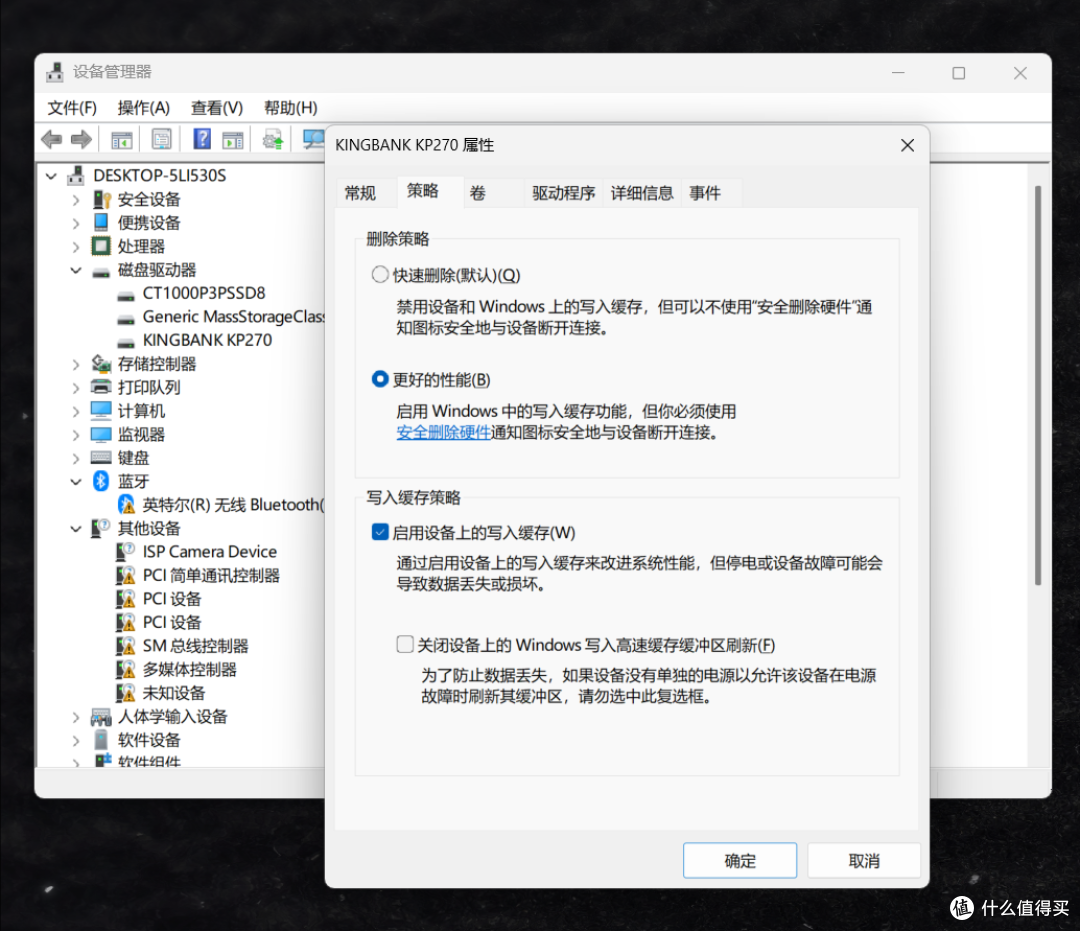Check 关闭设备上的 Windows 写入高速缓存缓冲区刷新 checkbox

coord(405,645)
